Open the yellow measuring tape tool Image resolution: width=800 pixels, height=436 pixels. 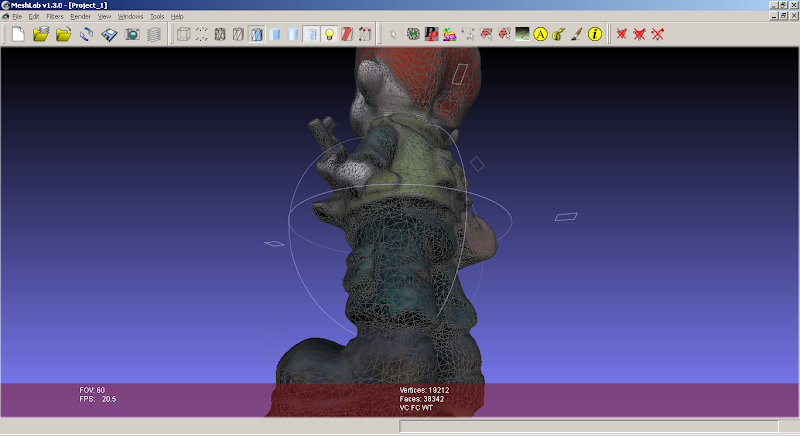point(559,34)
